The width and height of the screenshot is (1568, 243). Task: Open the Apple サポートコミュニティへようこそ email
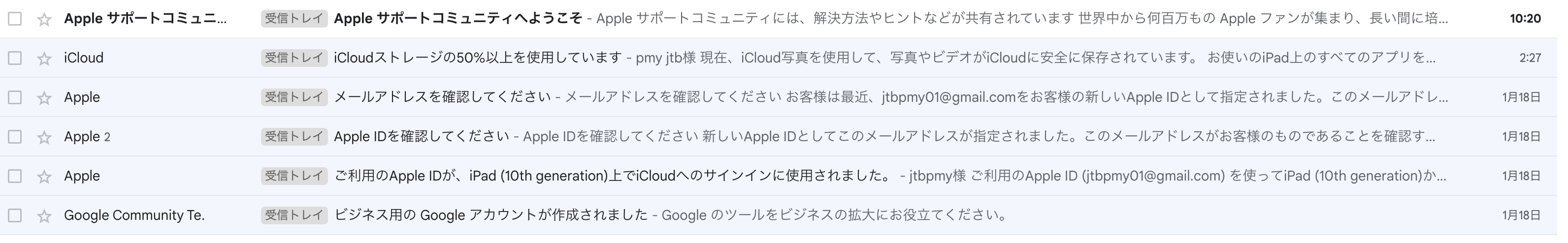click(457, 19)
